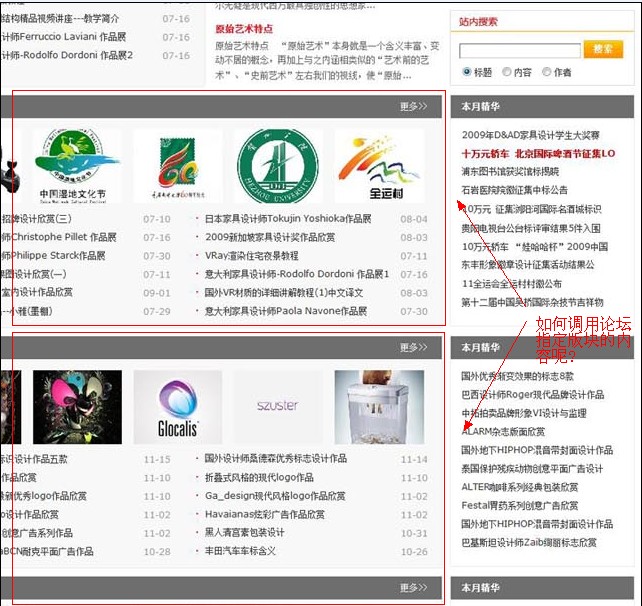Open the paper shredder image thumbnail

click(379, 407)
